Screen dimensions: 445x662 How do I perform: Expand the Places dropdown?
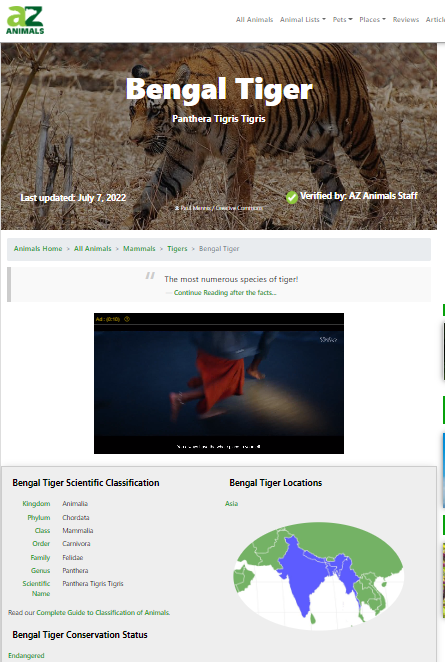(372, 19)
